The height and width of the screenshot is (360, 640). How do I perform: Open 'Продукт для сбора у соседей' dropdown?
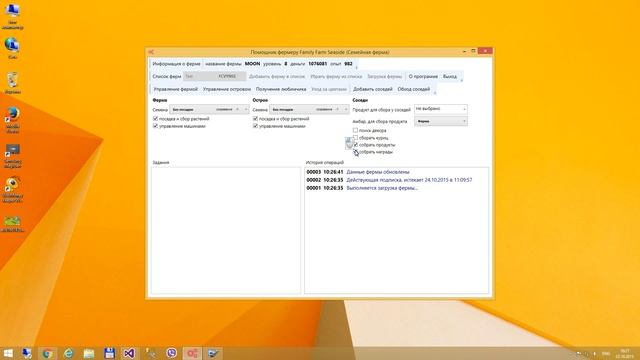tap(440, 109)
